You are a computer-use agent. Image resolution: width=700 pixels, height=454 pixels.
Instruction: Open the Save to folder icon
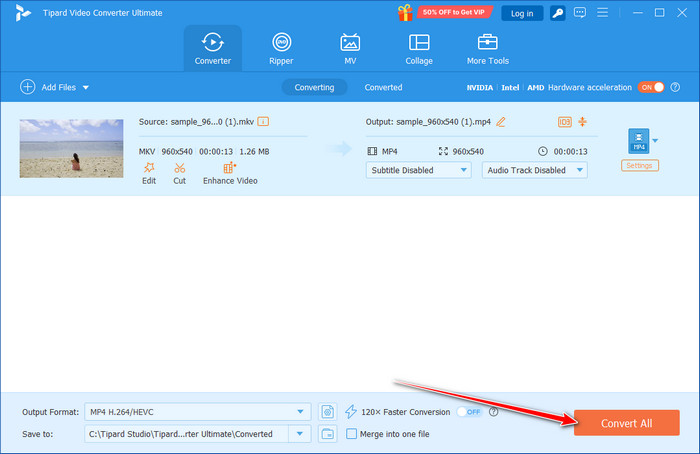(328, 433)
